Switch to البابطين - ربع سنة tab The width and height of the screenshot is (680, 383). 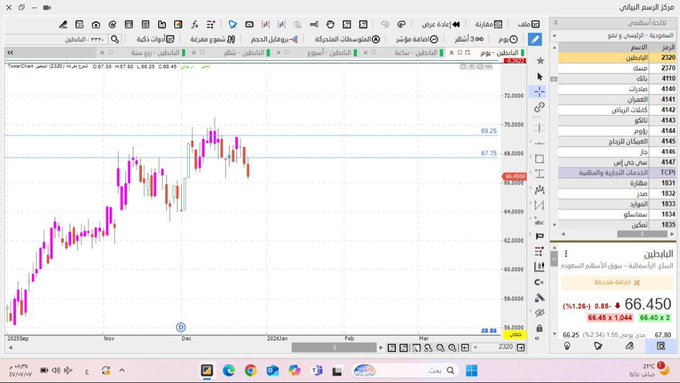(x=158, y=53)
